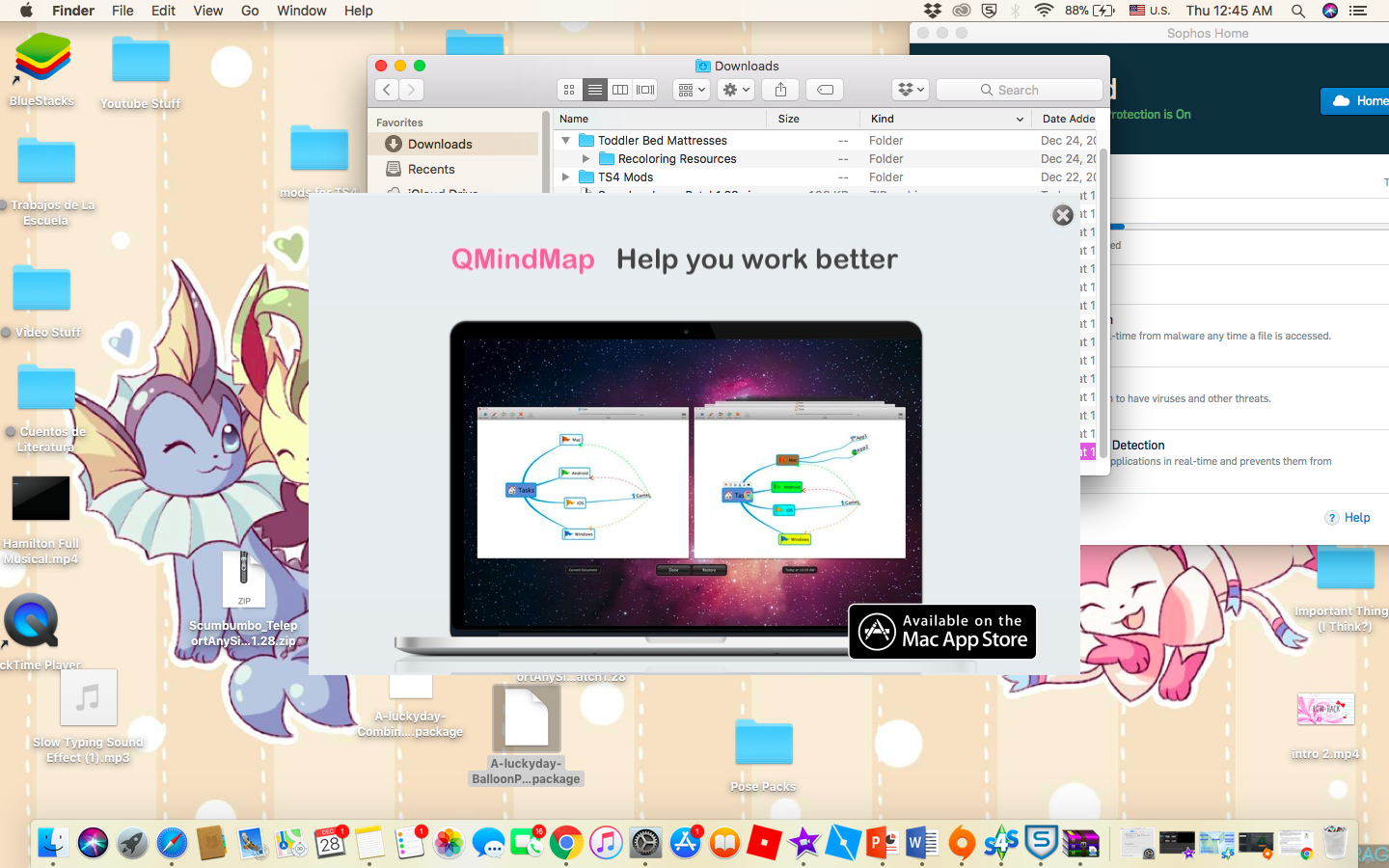Click the Sophos shield icon in menu bar

(989, 11)
